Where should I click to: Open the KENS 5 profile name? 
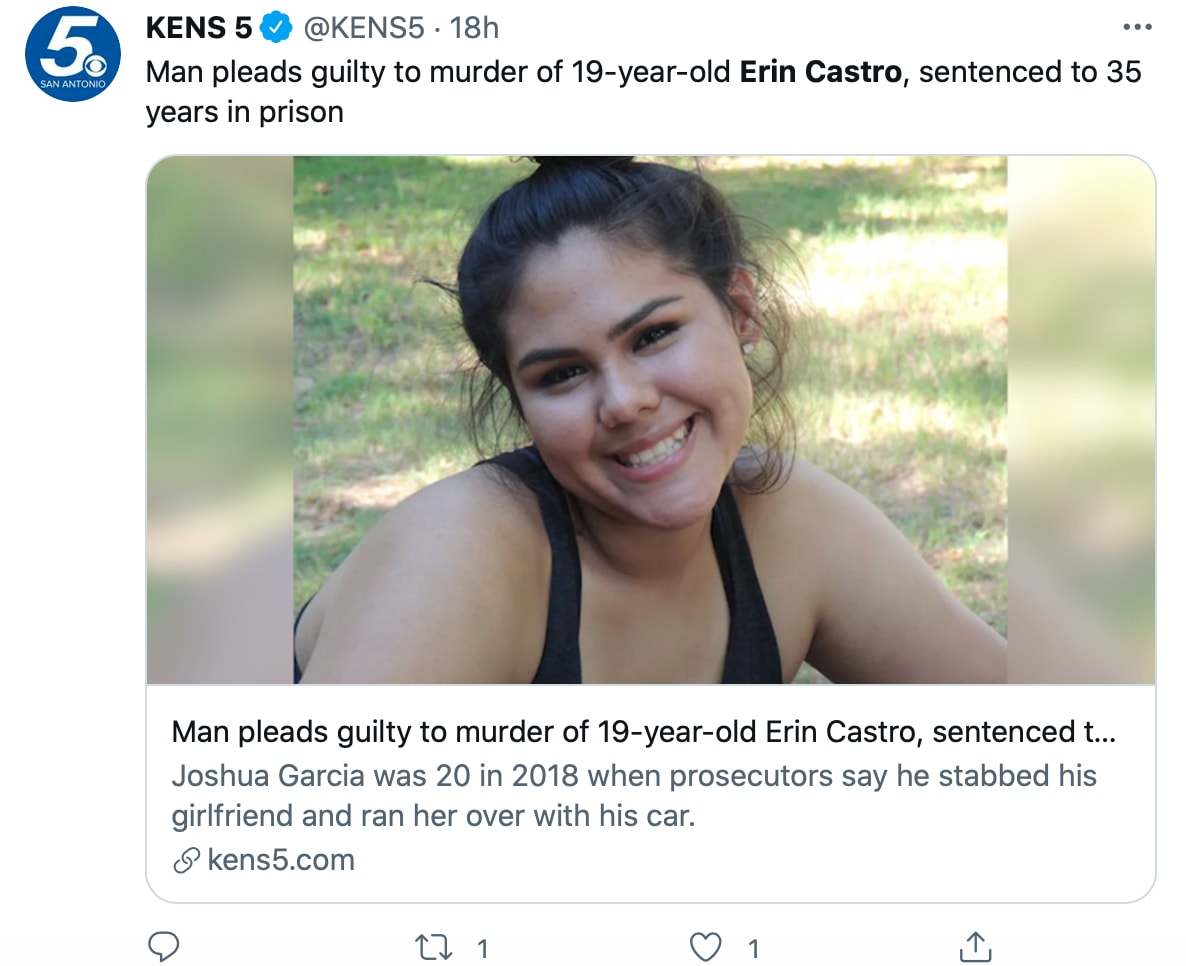coord(199,28)
